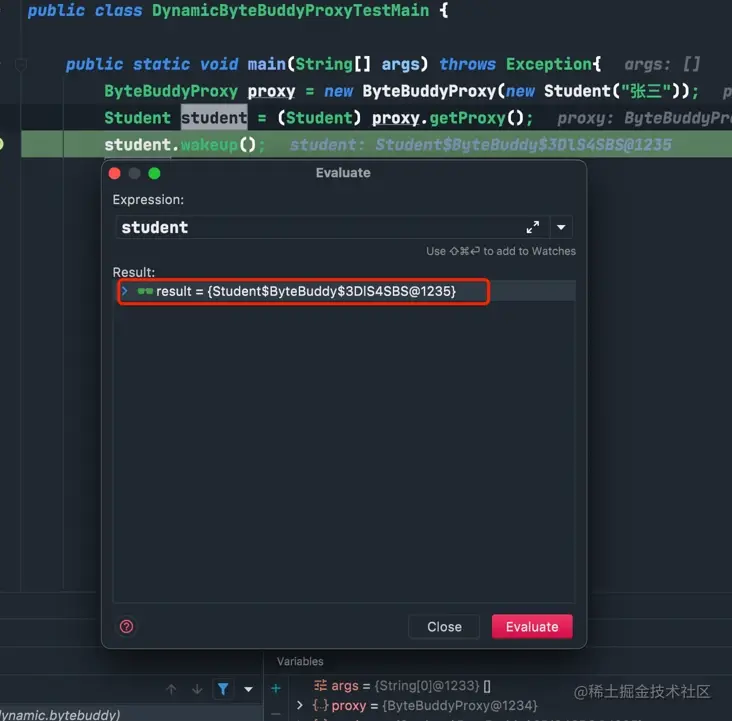Expand the proxy variable node

point(300,705)
